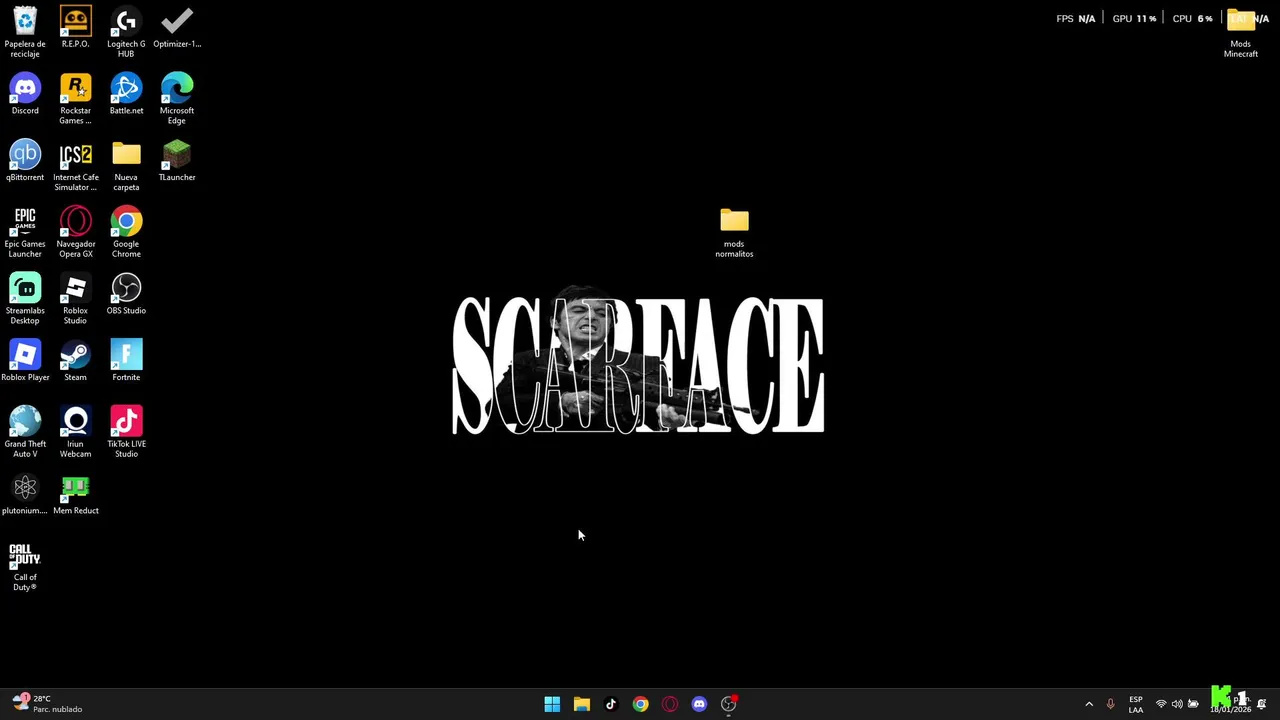The height and width of the screenshot is (720, 1280).
Task: Select the Optimizer checkmark icon
Action: click(x=177, y=27)
